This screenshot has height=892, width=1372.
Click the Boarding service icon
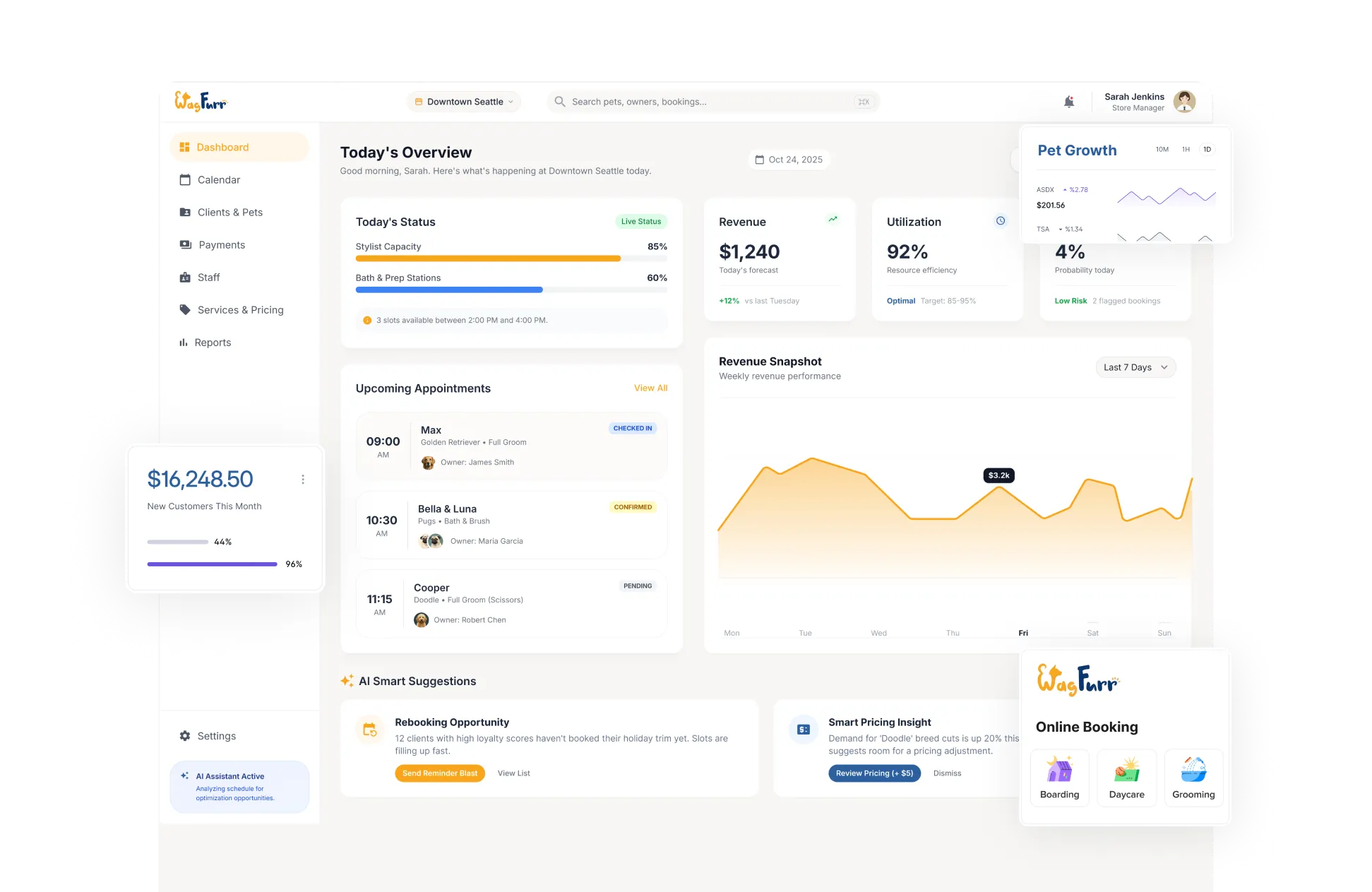pyautogui.click(x=1059, y=770)
